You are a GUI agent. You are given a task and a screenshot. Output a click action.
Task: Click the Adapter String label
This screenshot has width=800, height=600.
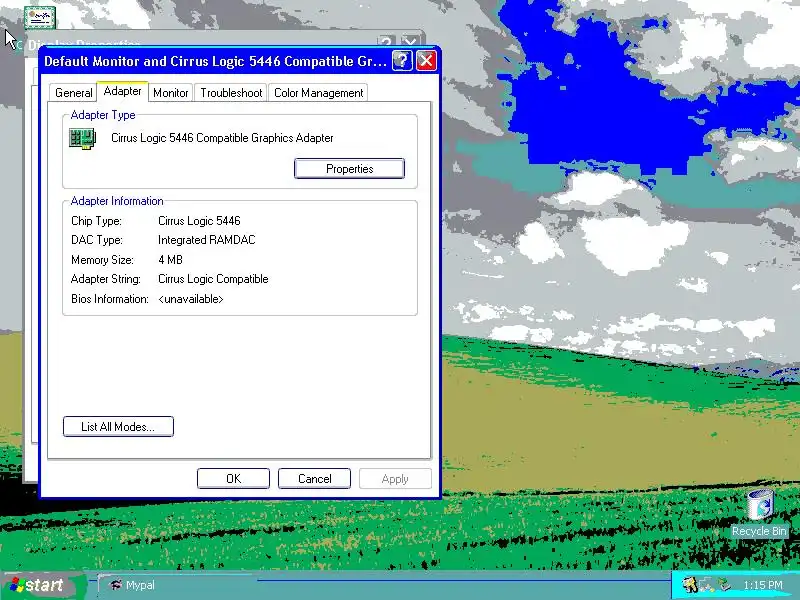[106, 279]
